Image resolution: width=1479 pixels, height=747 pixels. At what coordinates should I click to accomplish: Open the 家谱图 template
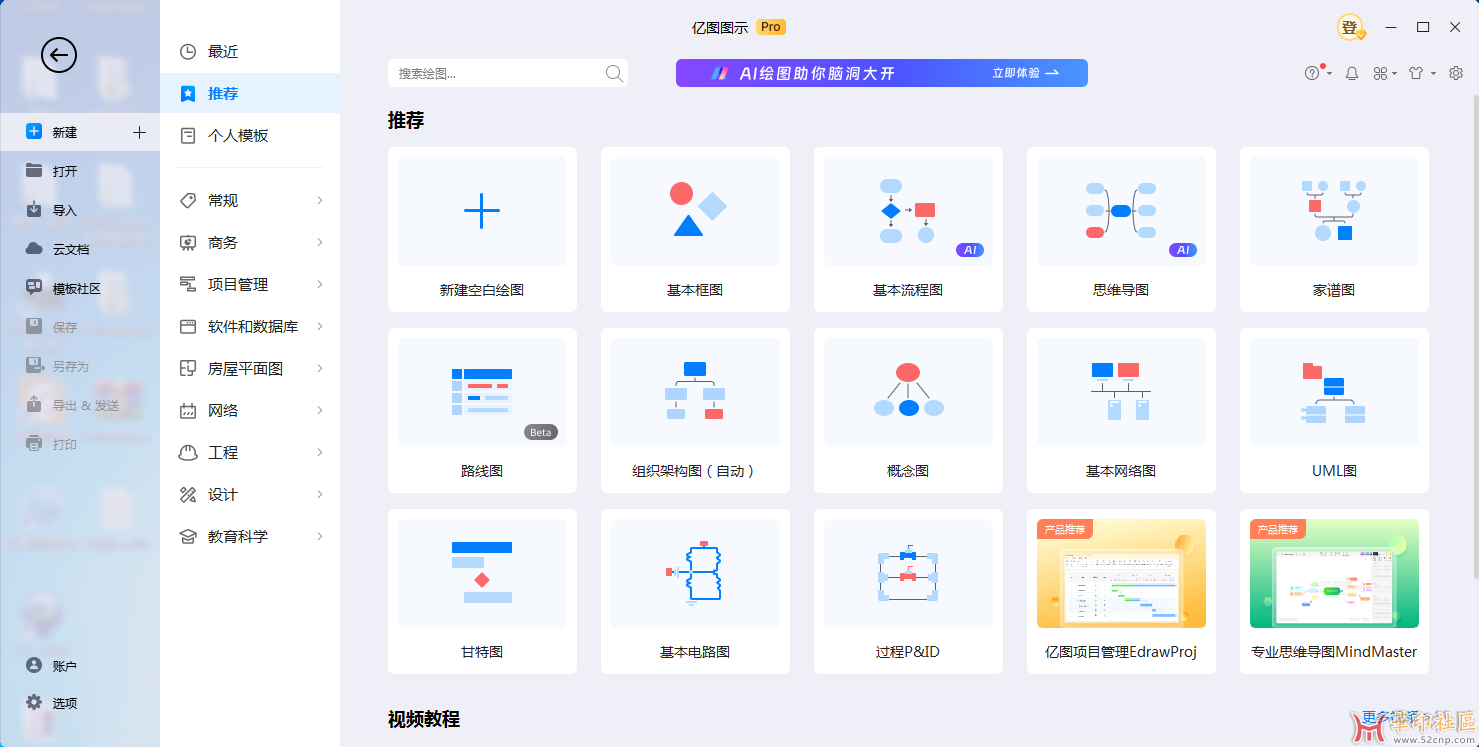(1334, 230)
